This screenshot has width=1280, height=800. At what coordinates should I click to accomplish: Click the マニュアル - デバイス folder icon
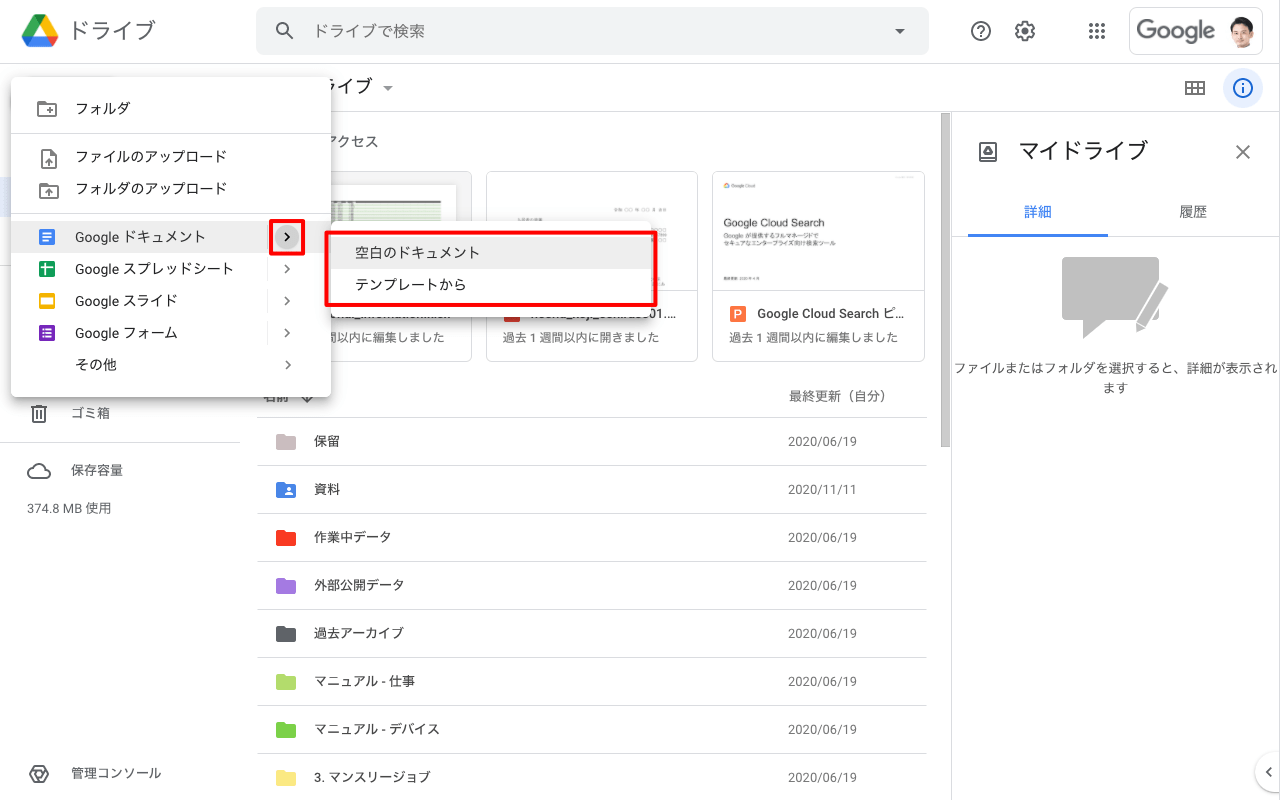(286, 729)
